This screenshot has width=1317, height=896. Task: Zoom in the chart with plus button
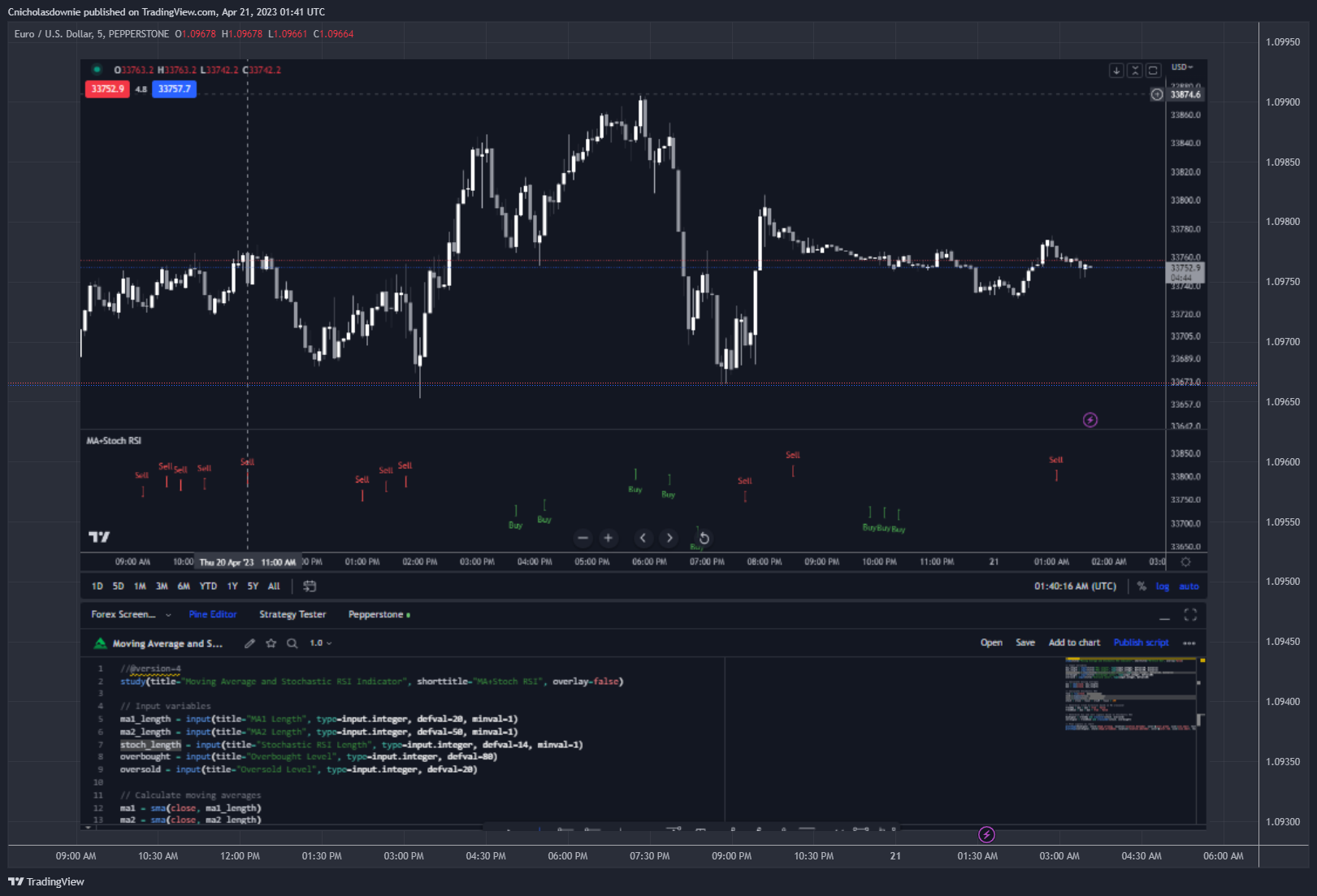click(608, 538)
